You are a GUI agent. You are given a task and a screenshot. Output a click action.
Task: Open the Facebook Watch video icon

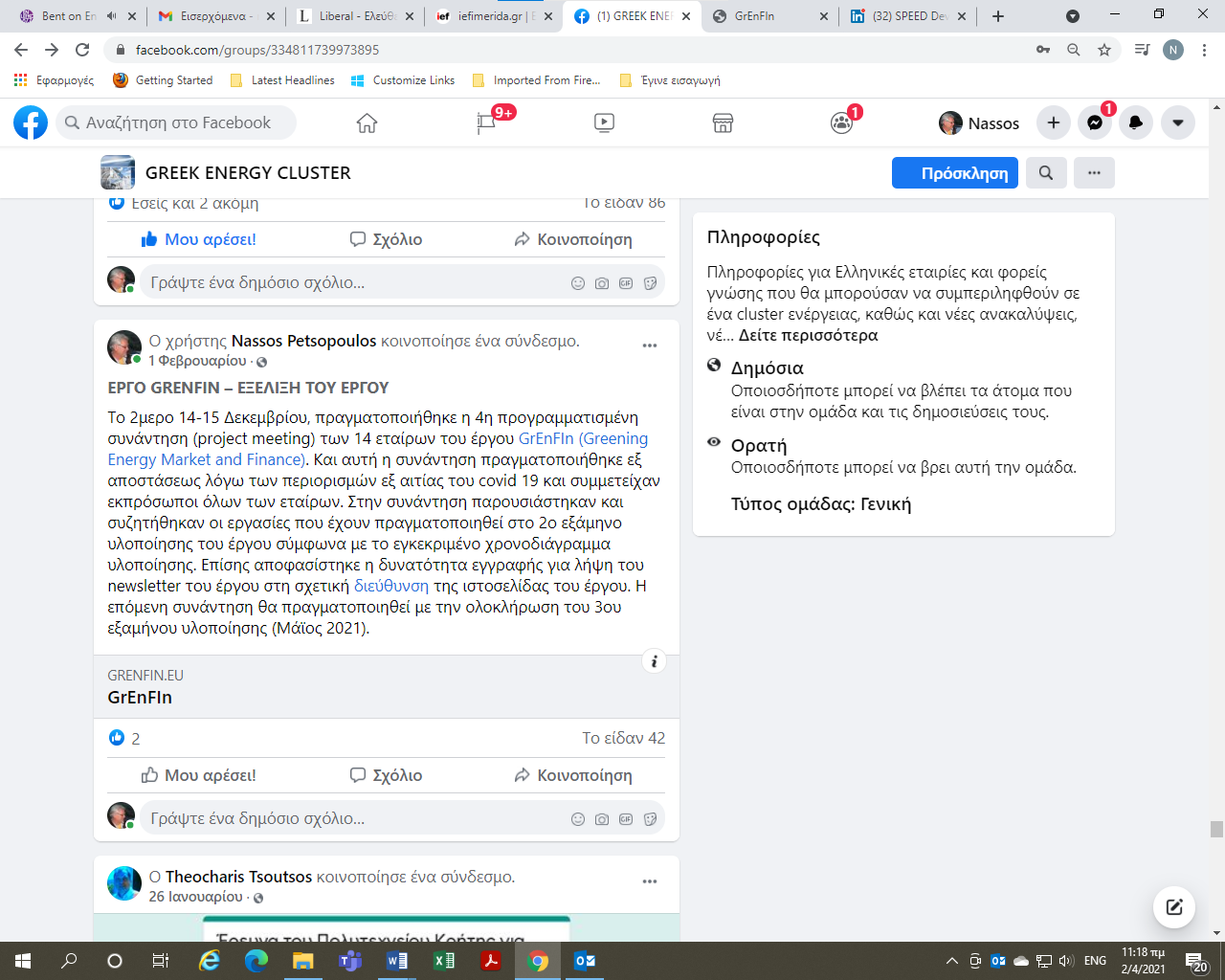click(604, 122)
